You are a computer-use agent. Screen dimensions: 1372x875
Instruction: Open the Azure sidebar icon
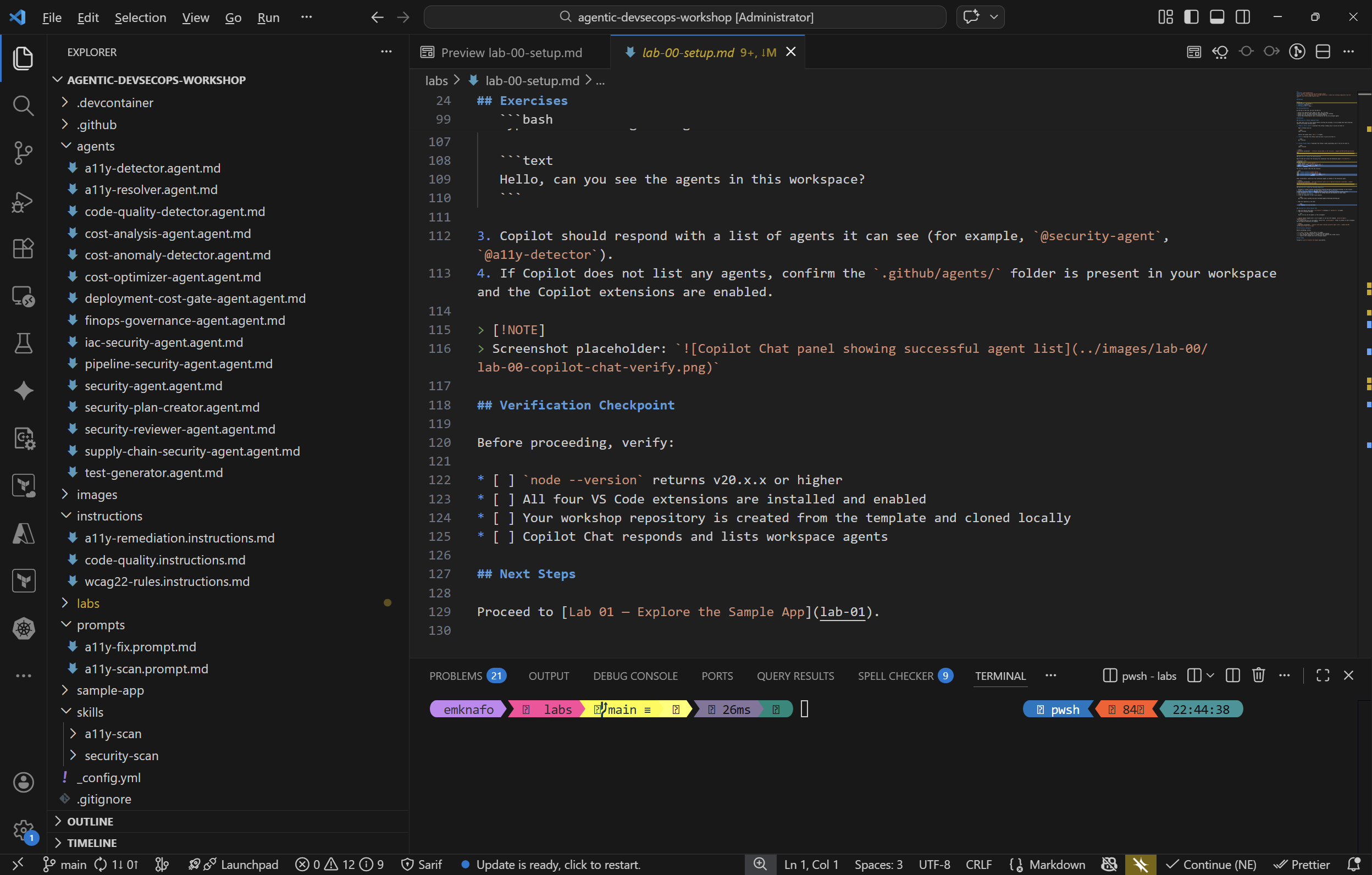23,533
